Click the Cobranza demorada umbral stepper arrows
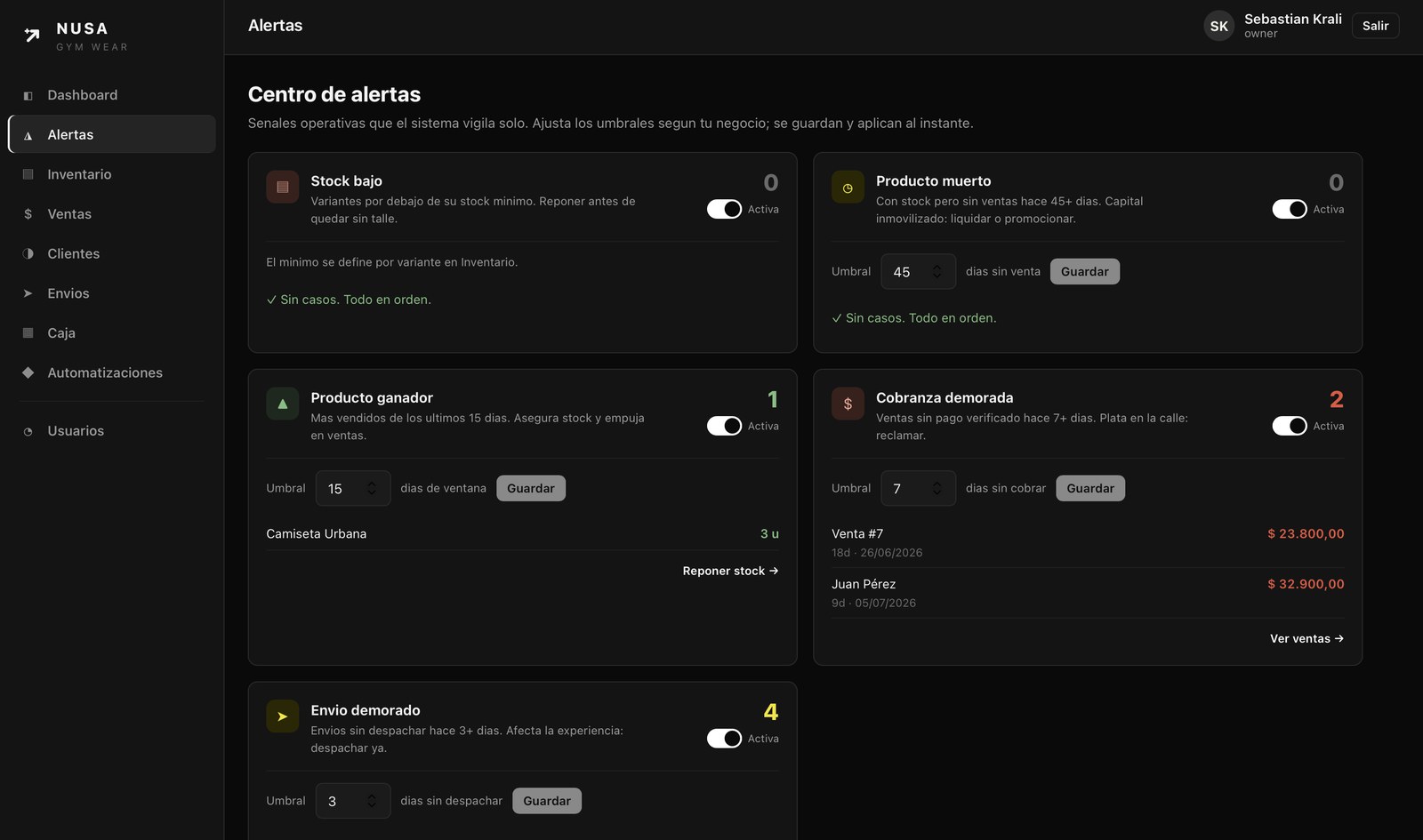Screen dimensions: 1423x840 [937, 489]
